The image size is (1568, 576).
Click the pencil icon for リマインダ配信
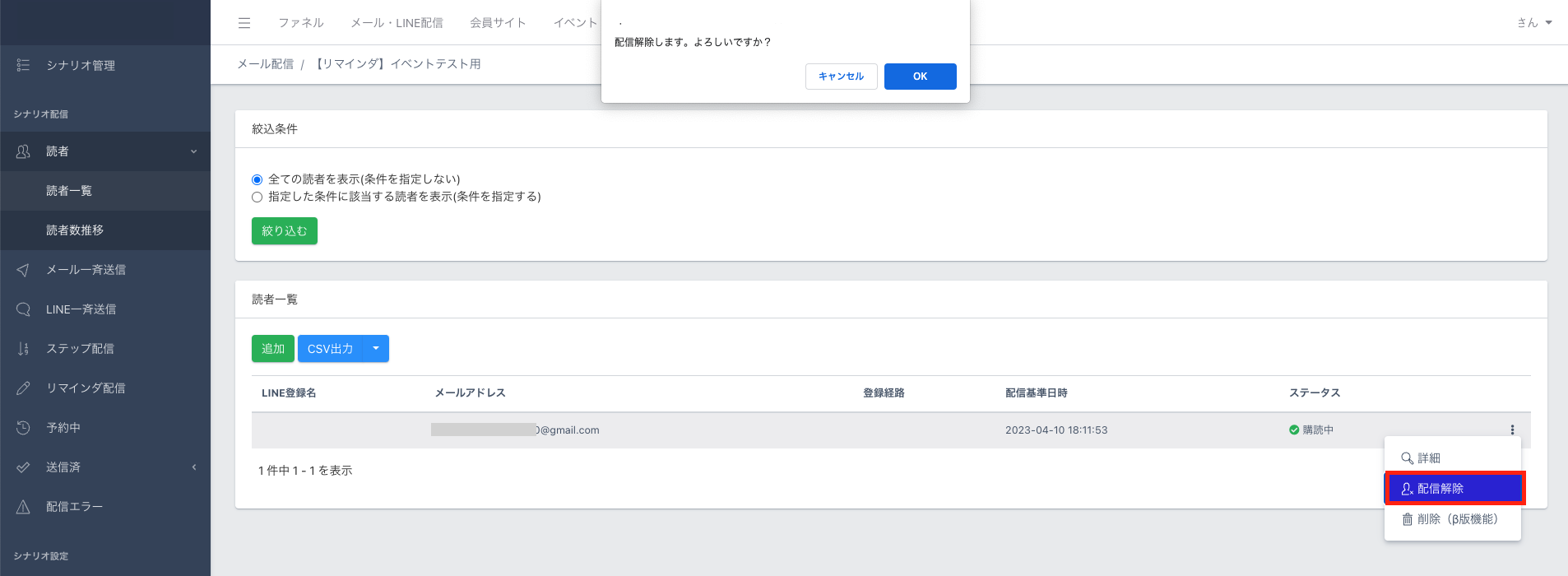point(23,388)
